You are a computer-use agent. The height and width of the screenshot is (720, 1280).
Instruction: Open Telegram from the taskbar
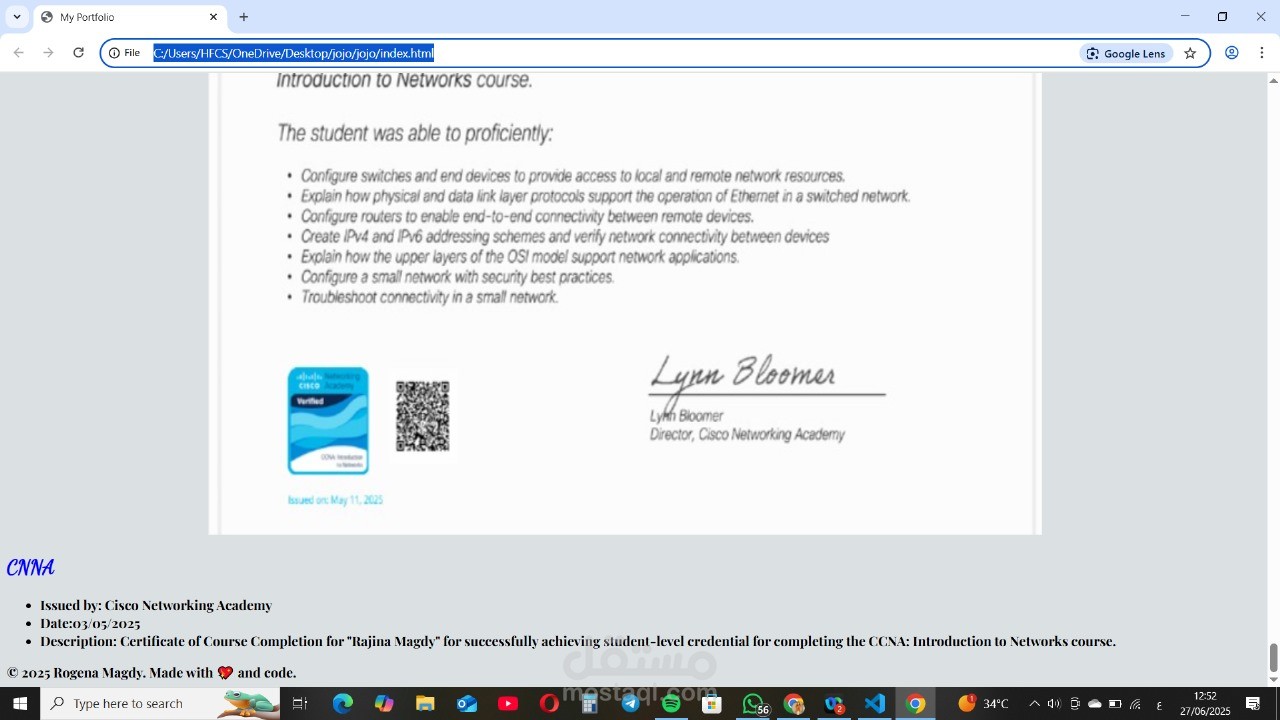(631, 704)
